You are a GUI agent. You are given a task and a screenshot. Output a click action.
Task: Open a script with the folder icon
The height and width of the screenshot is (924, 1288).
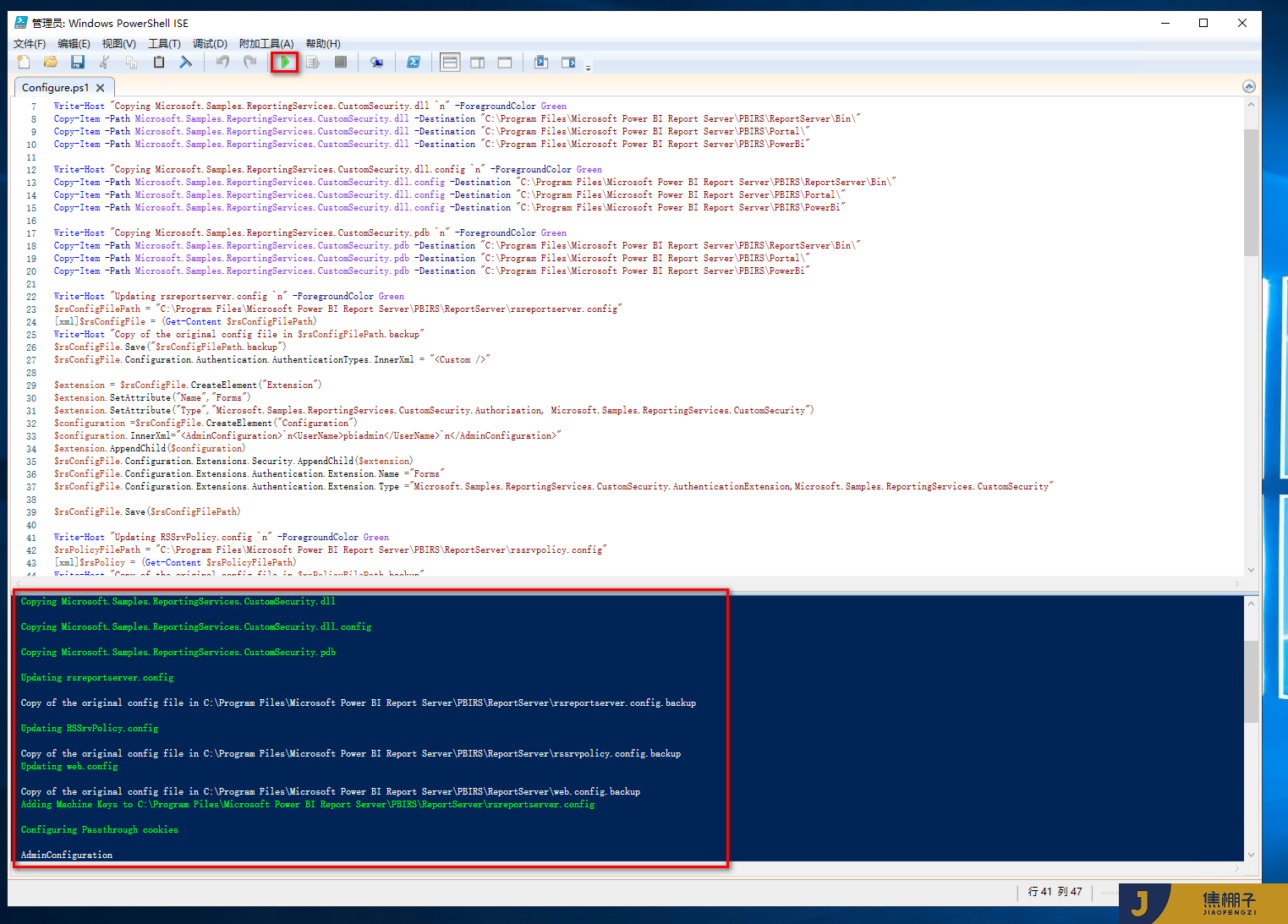(51, 62)
